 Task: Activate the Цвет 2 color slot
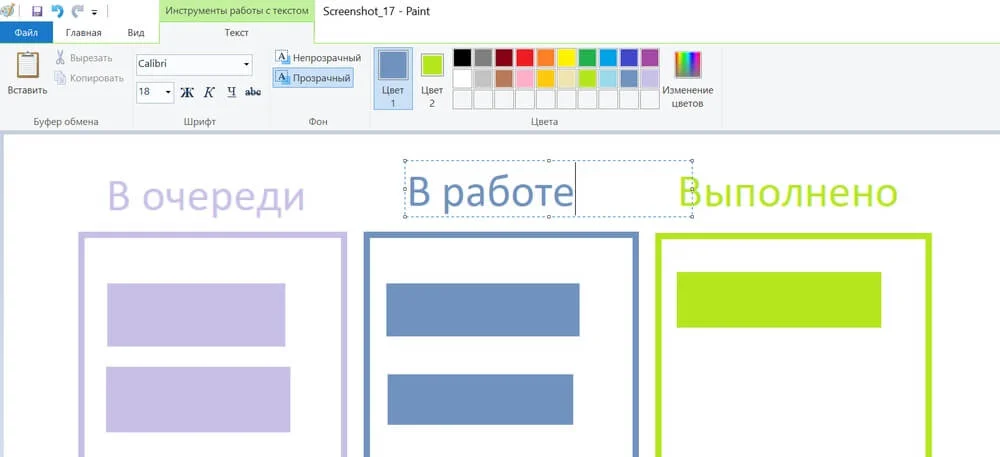pyautogui.click(x=432, y=79)
